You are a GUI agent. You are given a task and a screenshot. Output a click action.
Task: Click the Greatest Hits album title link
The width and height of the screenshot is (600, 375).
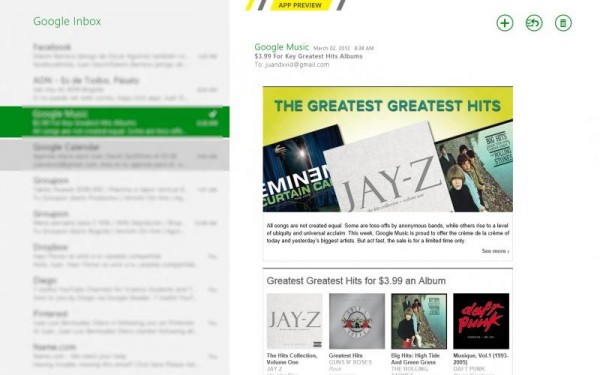point(346,355)
